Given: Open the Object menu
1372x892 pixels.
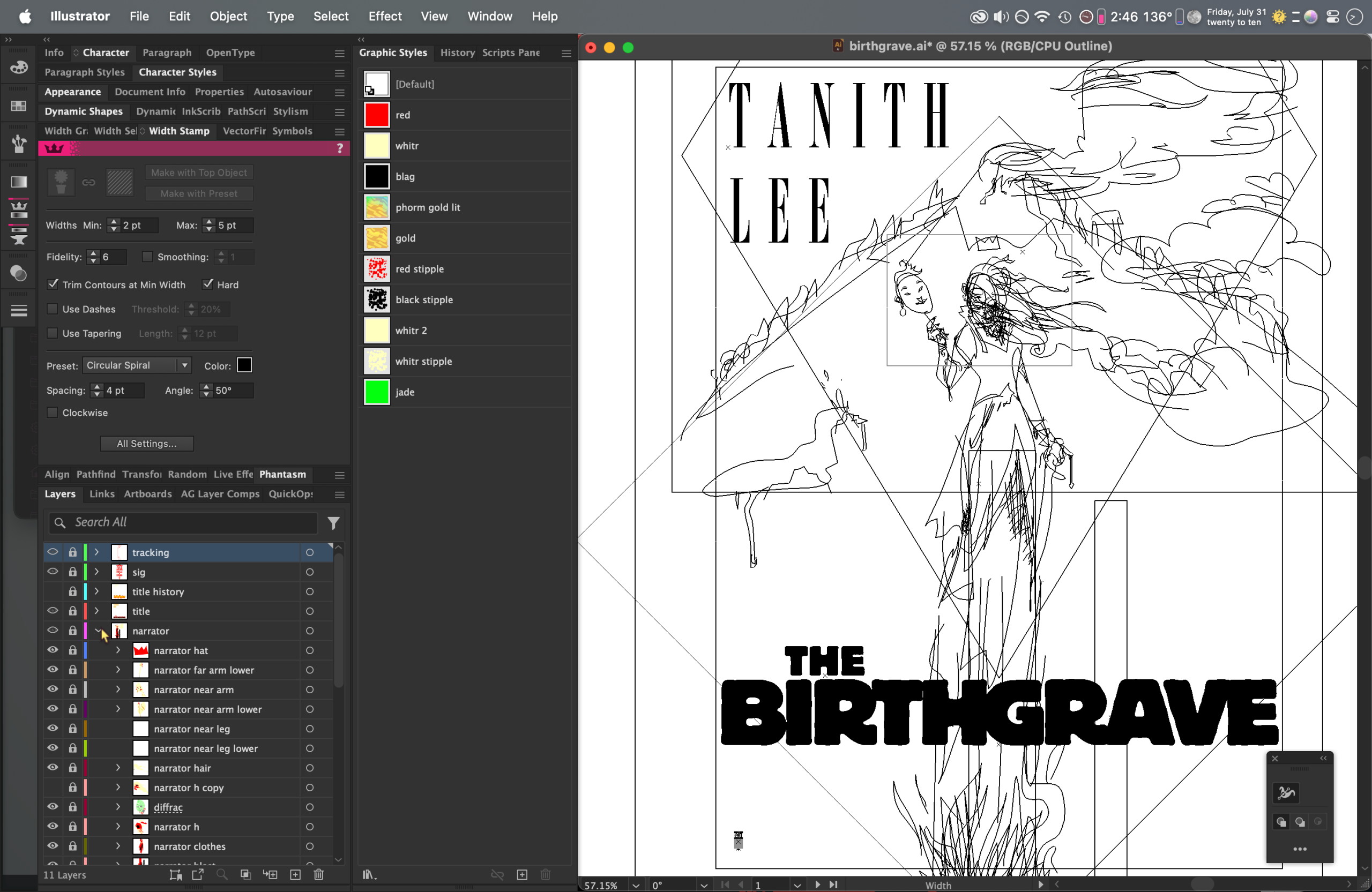Looking at the screenshot, I should click(x=228, y=16).
